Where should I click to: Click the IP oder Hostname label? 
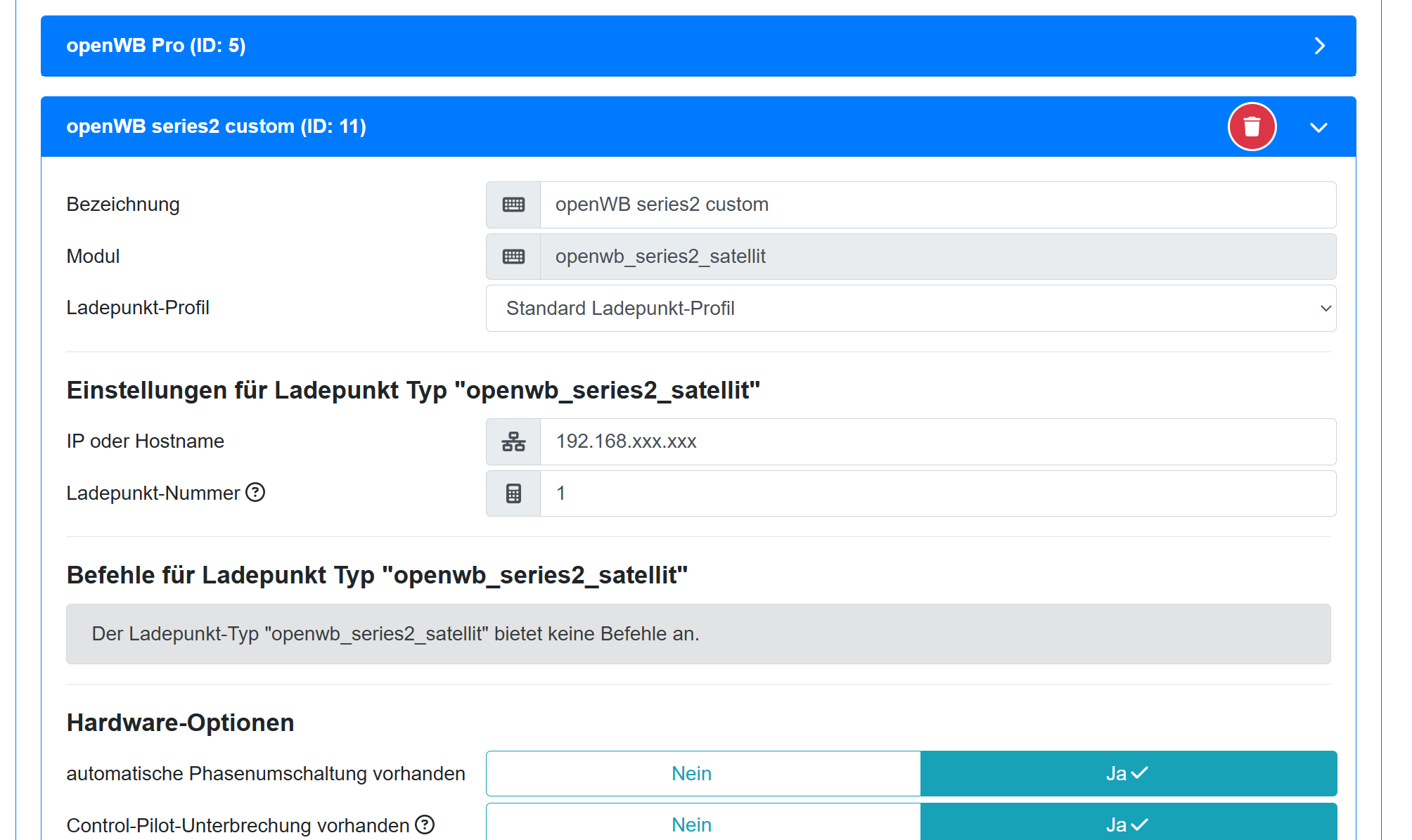click(146, 441)
